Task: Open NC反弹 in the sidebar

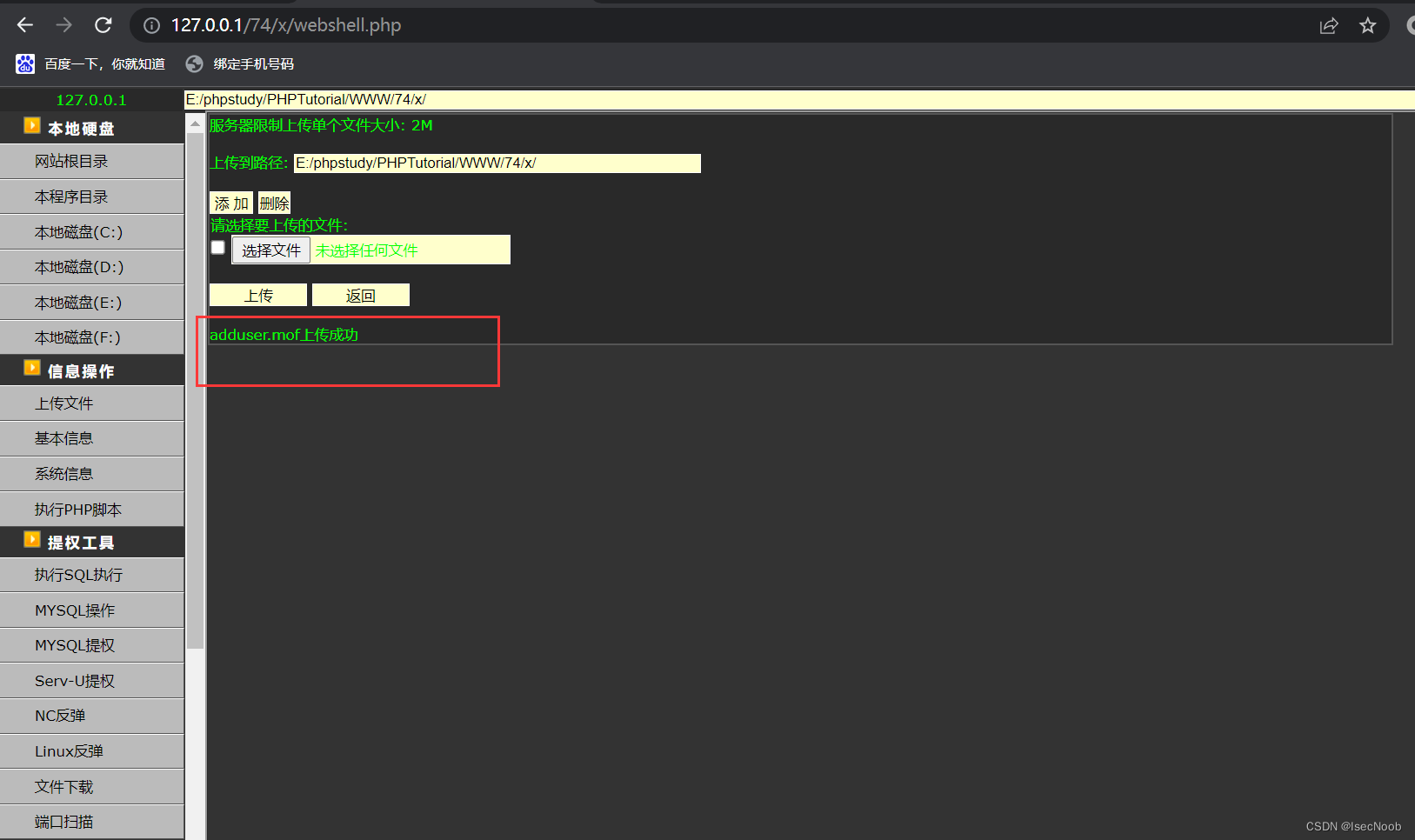Action: (x=92, y=716)
